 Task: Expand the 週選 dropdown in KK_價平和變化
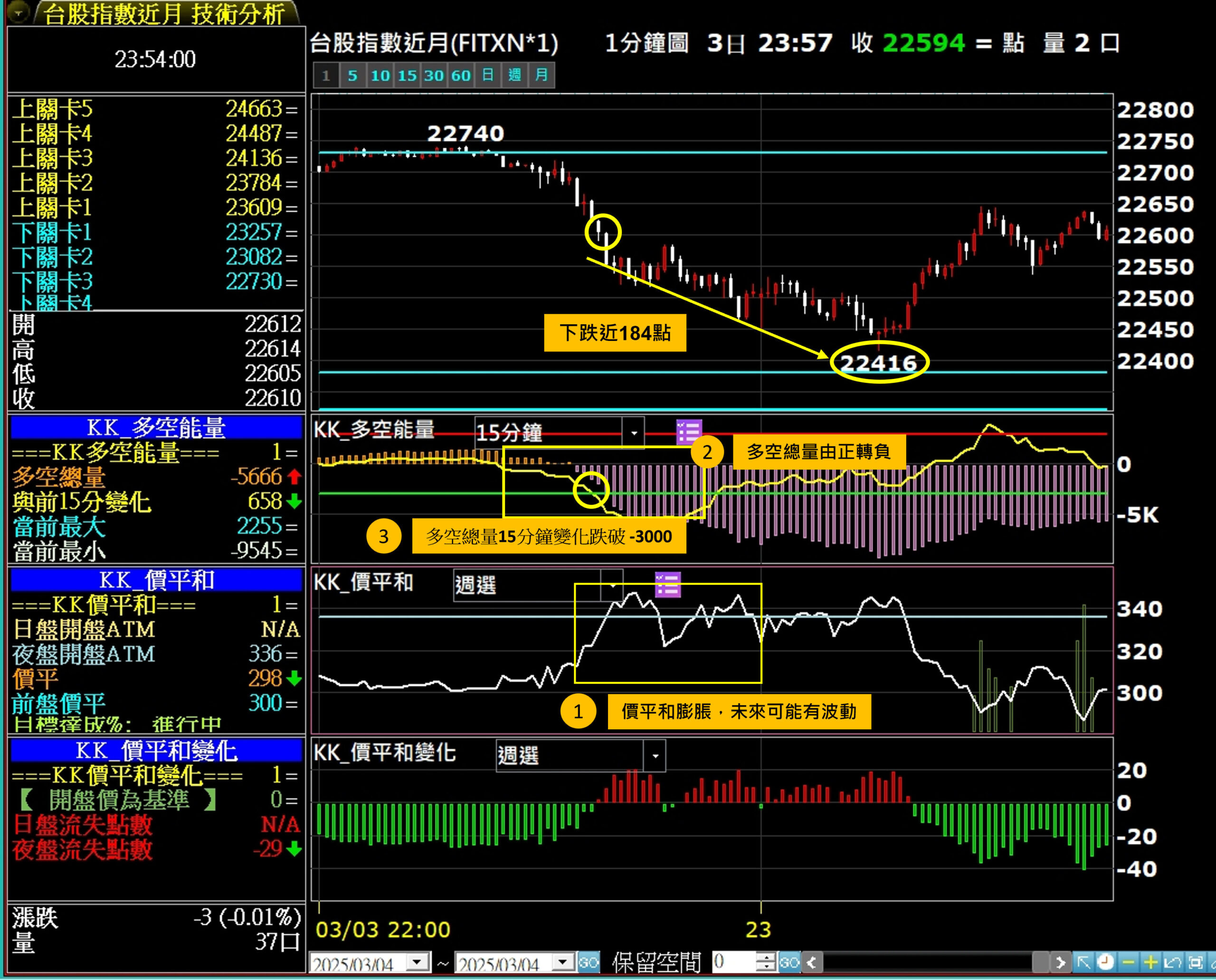tap(655, 756)
